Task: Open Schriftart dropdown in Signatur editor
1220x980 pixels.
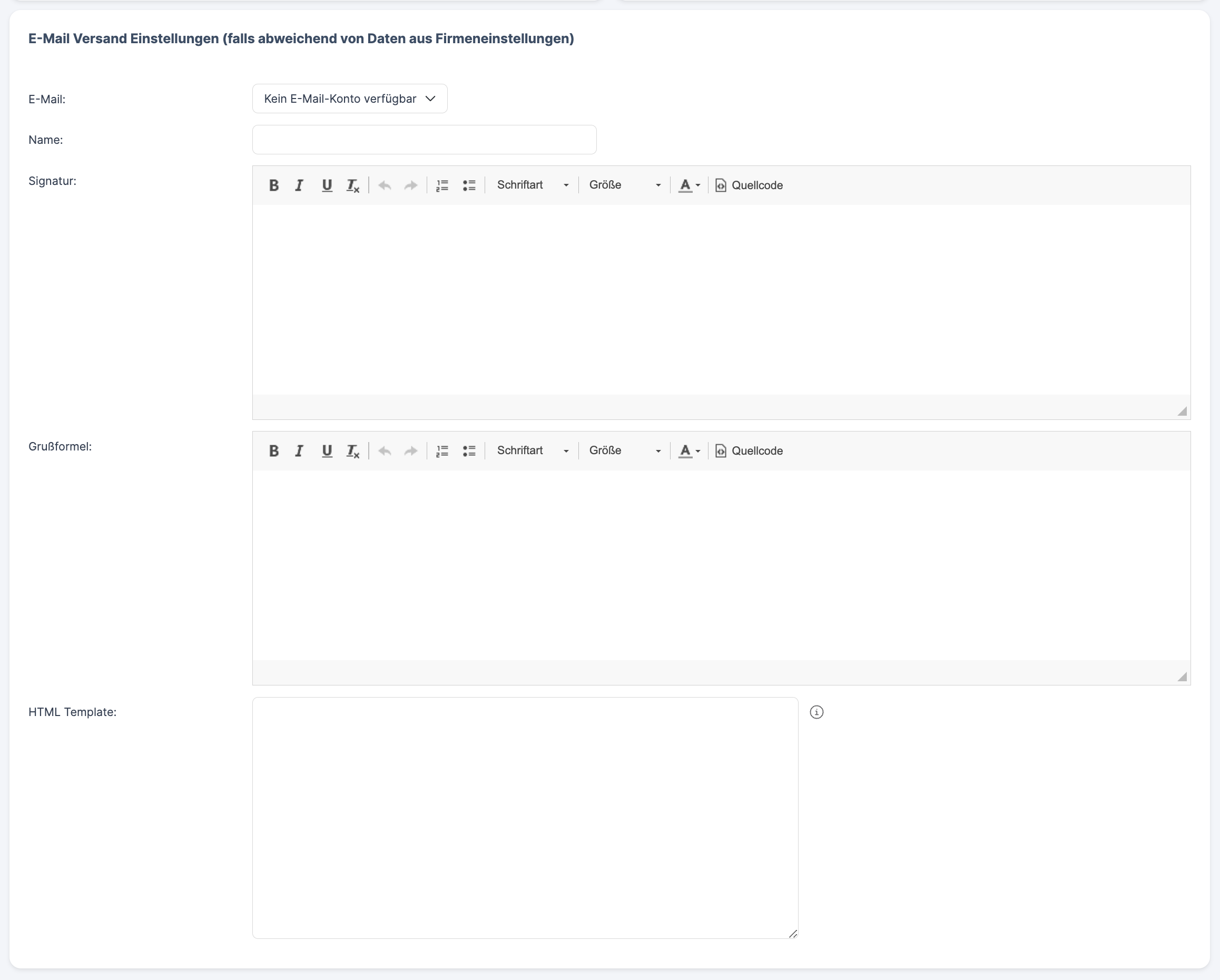Action: [532, 185]
